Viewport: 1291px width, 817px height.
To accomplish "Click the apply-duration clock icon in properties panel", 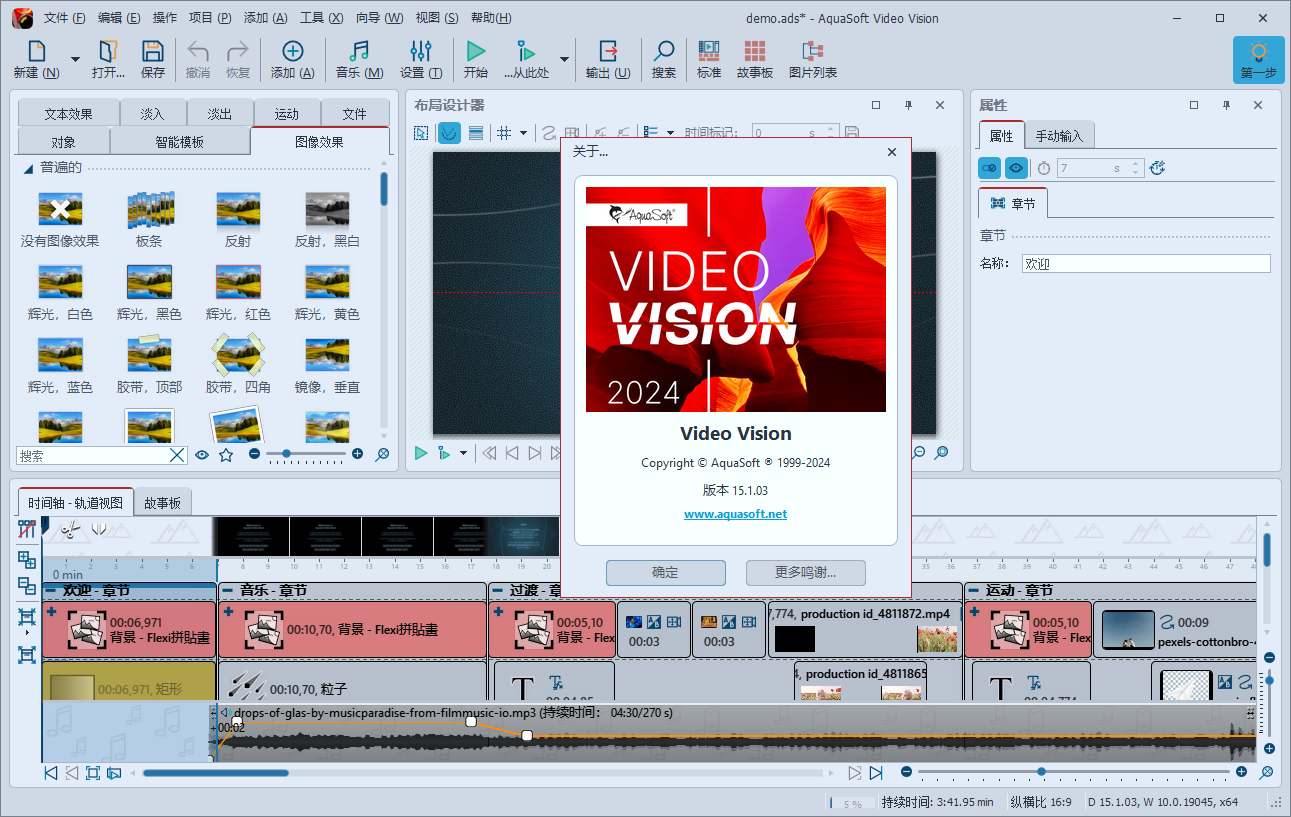I will pyautogui.click(x=1158, y=168).
